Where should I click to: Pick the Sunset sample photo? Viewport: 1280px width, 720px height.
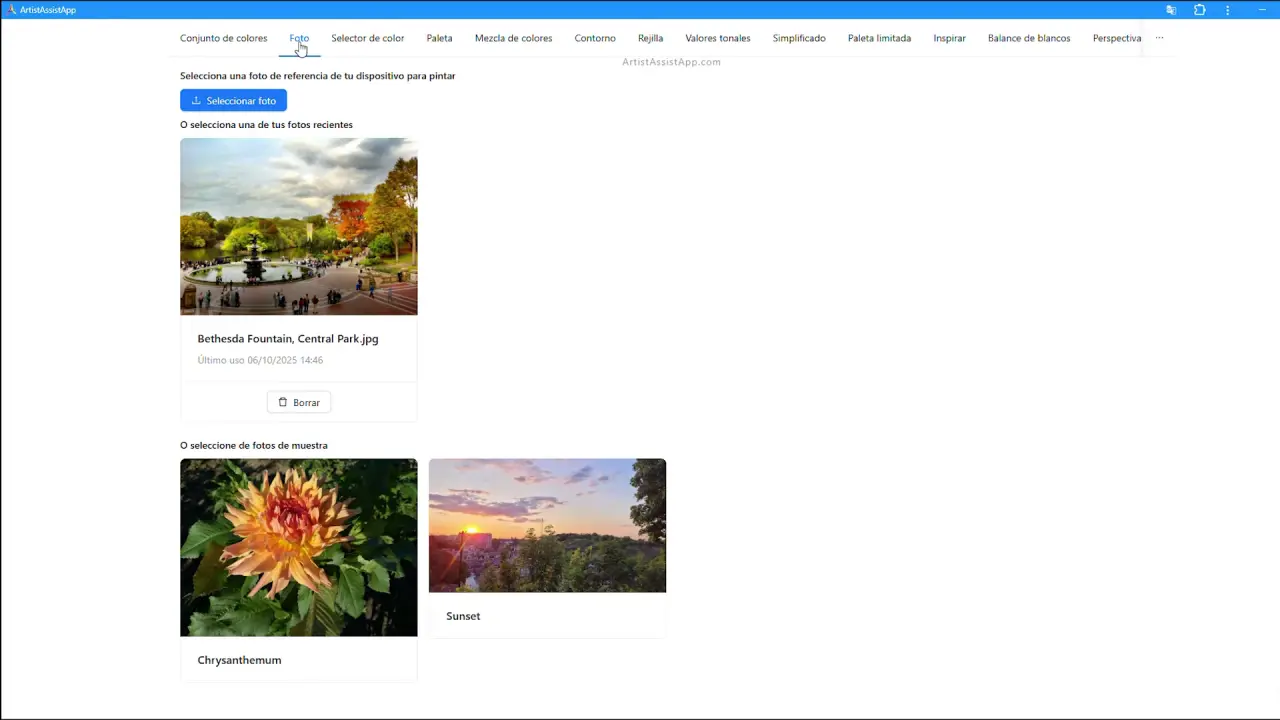click(x=547, y=525)
